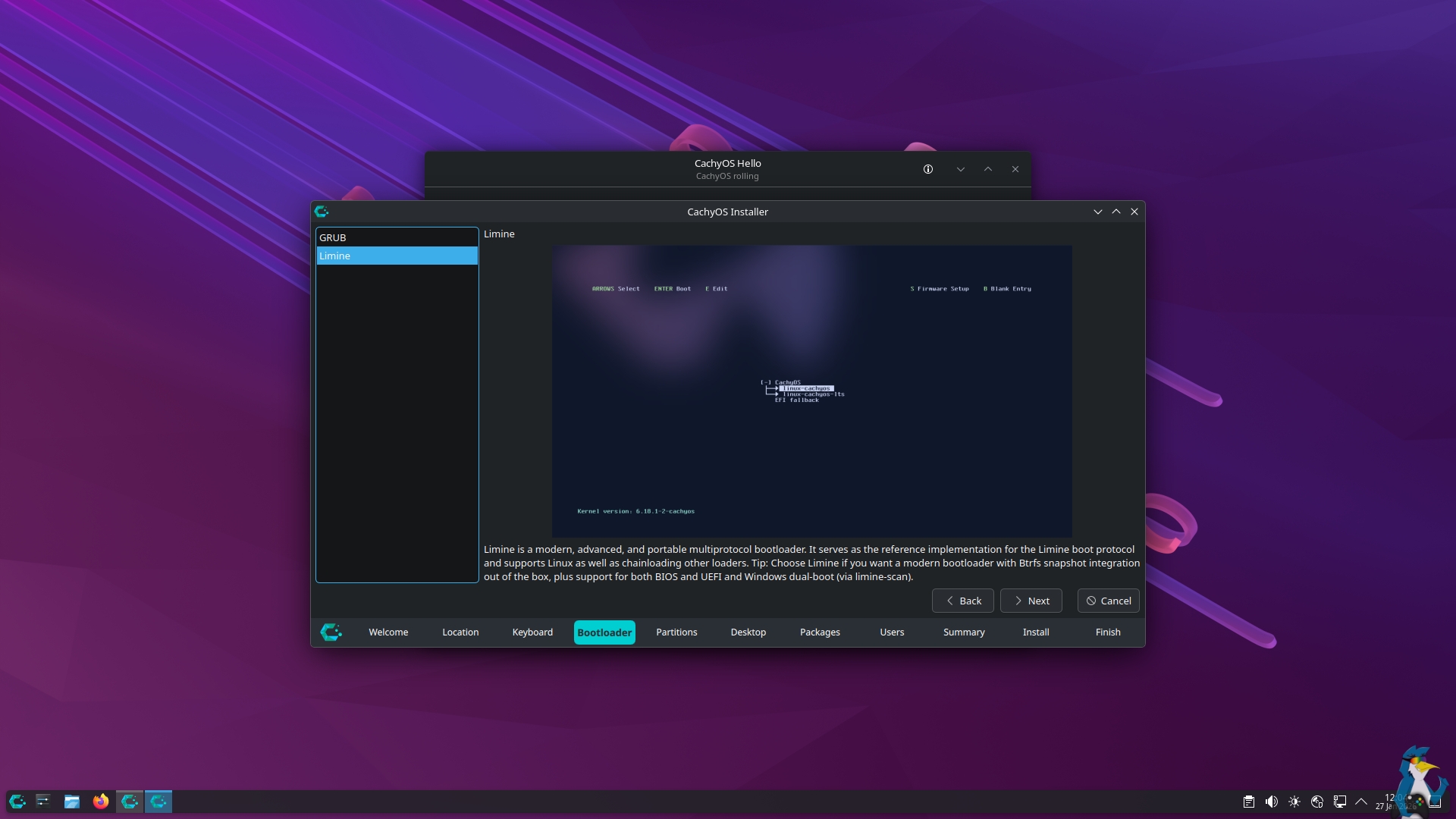Open the file manager taskbar icon
This screenshot has width=1456, height=819.
[x=72, y=802]
